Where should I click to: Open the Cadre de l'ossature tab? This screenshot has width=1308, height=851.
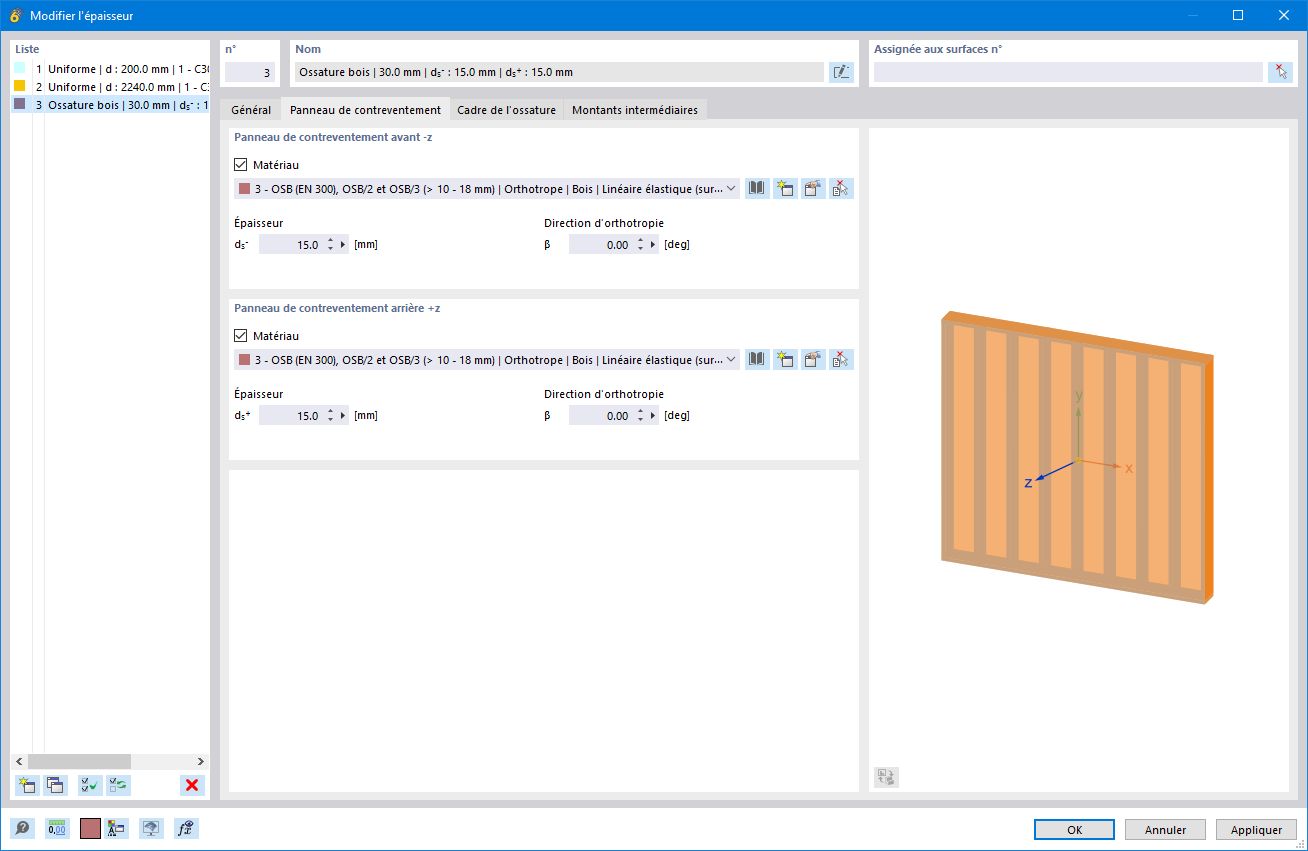[x=506, y=110]
